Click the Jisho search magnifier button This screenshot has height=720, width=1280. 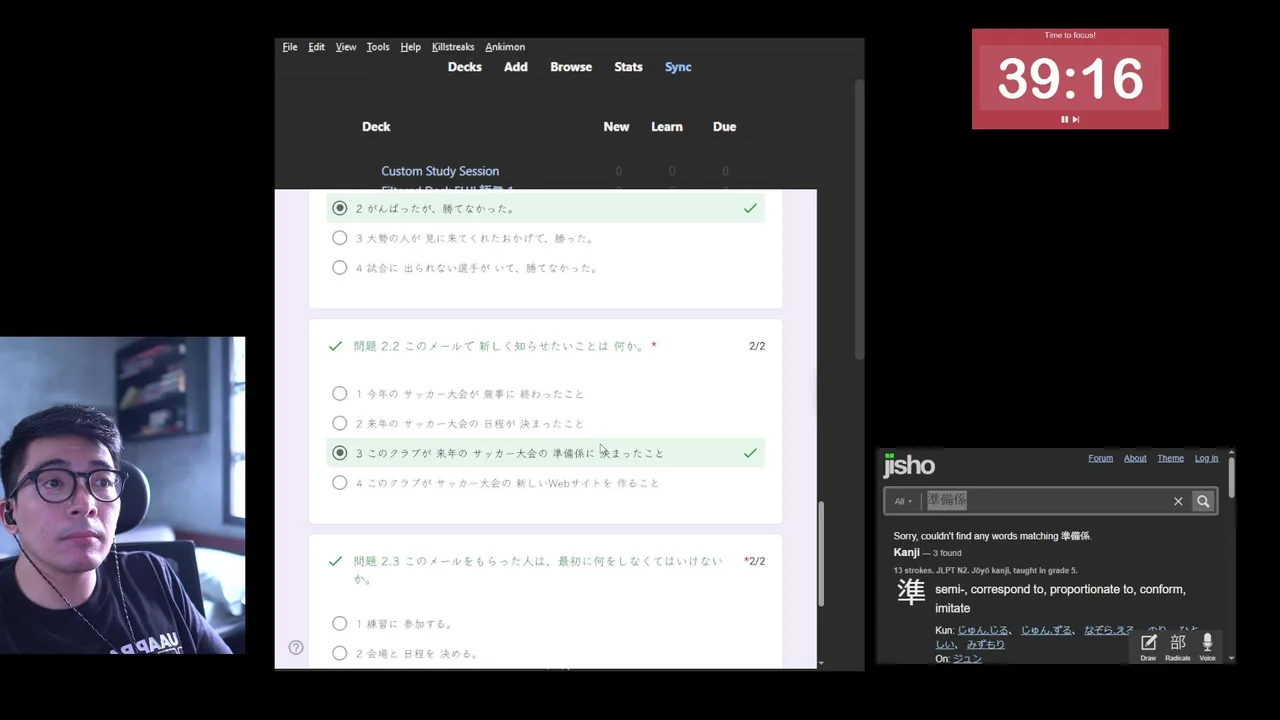click(1203, 501)
